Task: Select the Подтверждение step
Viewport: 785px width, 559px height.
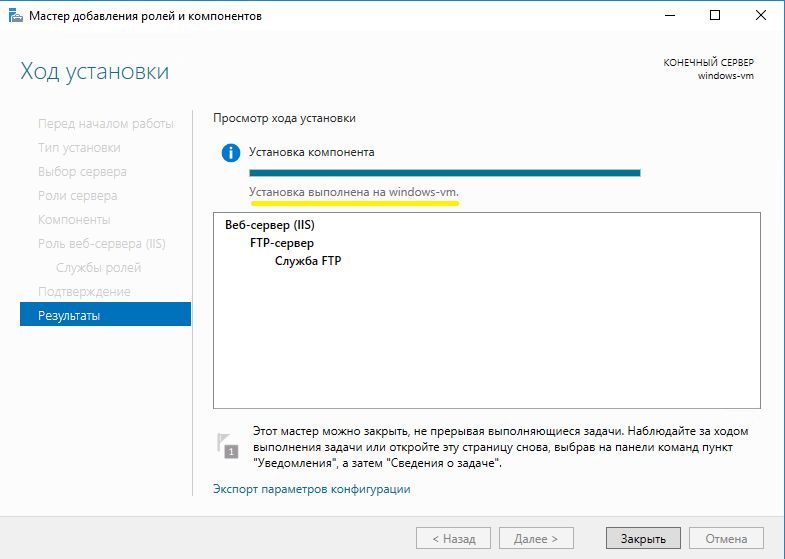Action: [x=84, y=291]
